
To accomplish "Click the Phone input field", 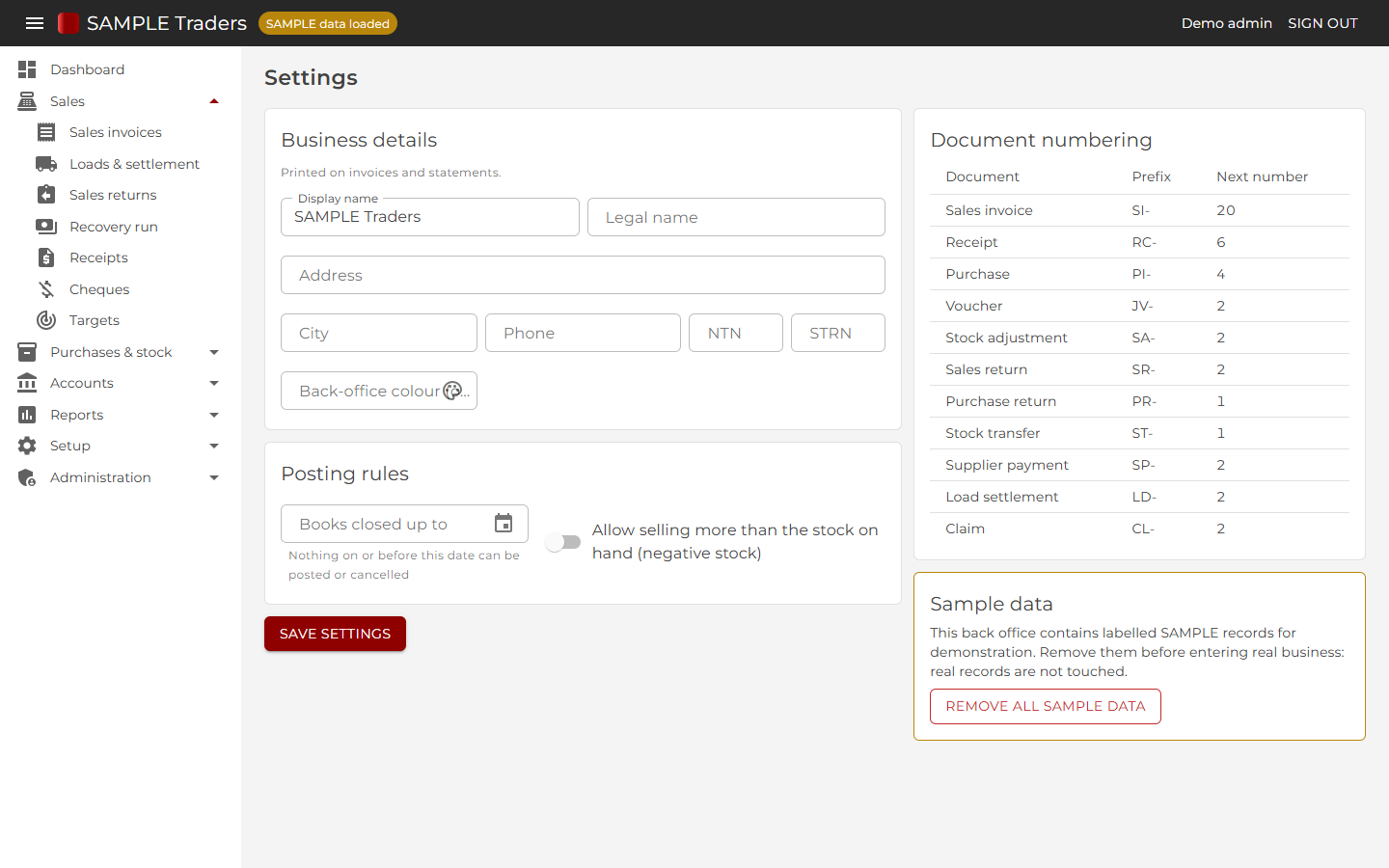I will pyautogui.click(x=583, y=333).
